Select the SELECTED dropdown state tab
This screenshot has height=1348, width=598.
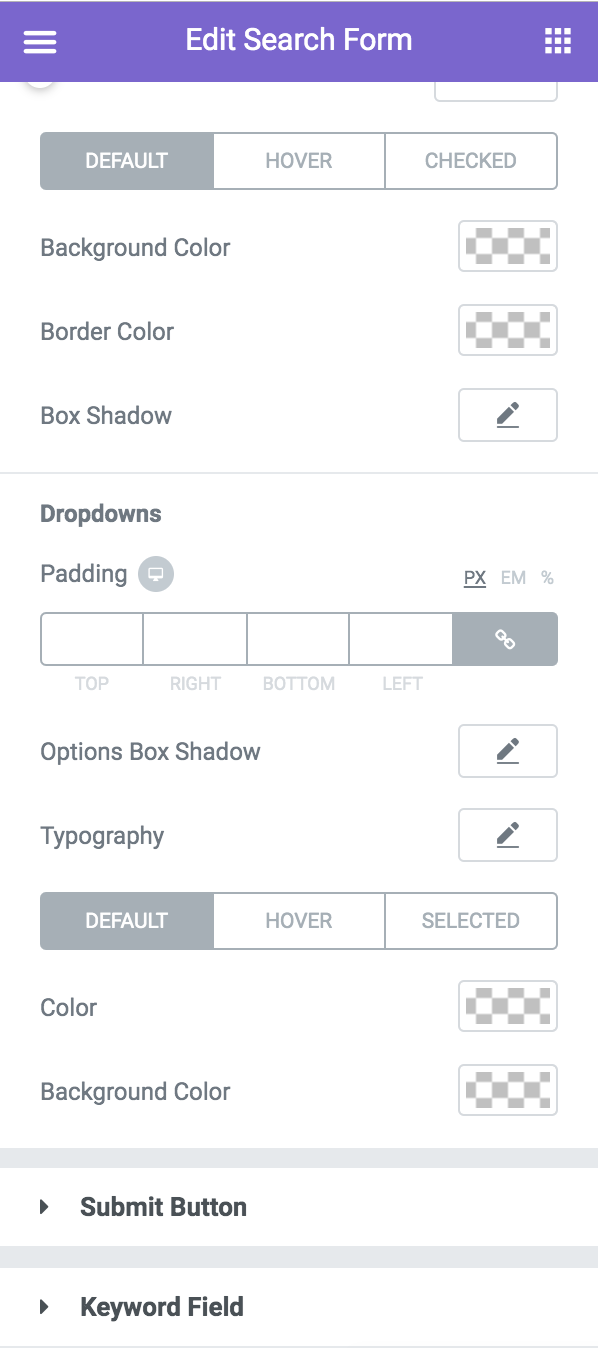471,920
